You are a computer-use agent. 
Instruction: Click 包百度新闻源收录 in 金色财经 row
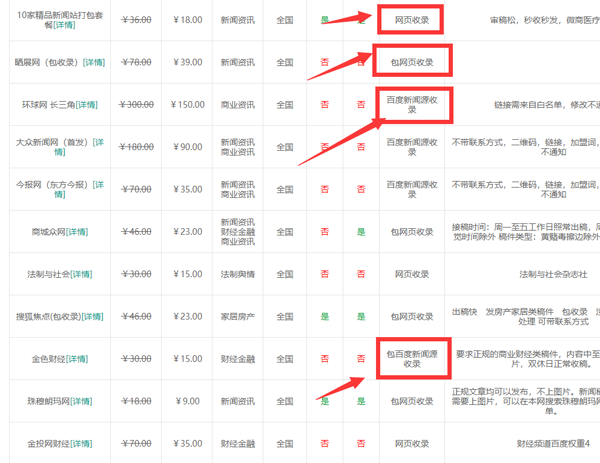[x=413, y=358]
